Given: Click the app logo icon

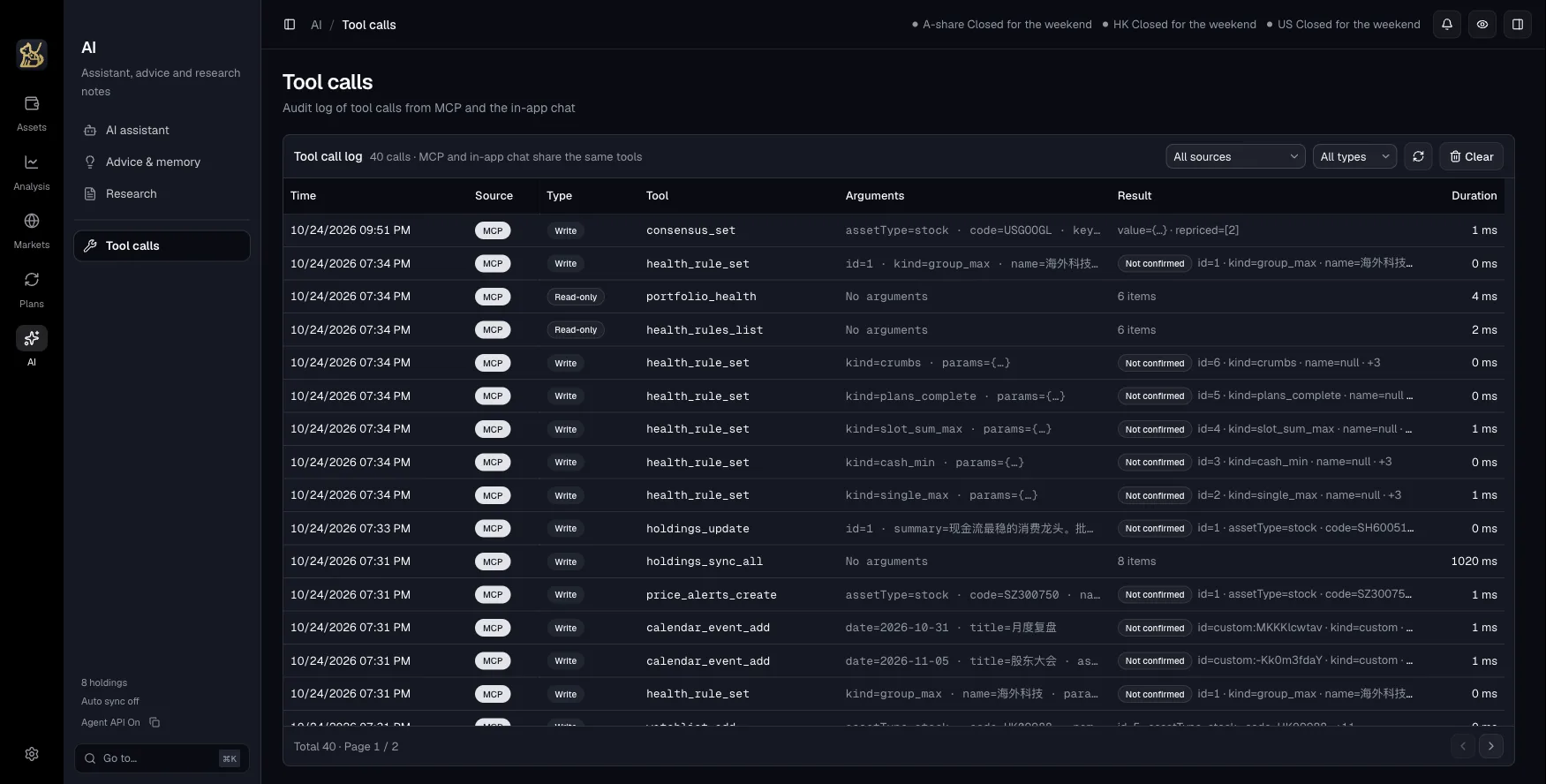Looking at the screenshot, I should pos(32,55).
